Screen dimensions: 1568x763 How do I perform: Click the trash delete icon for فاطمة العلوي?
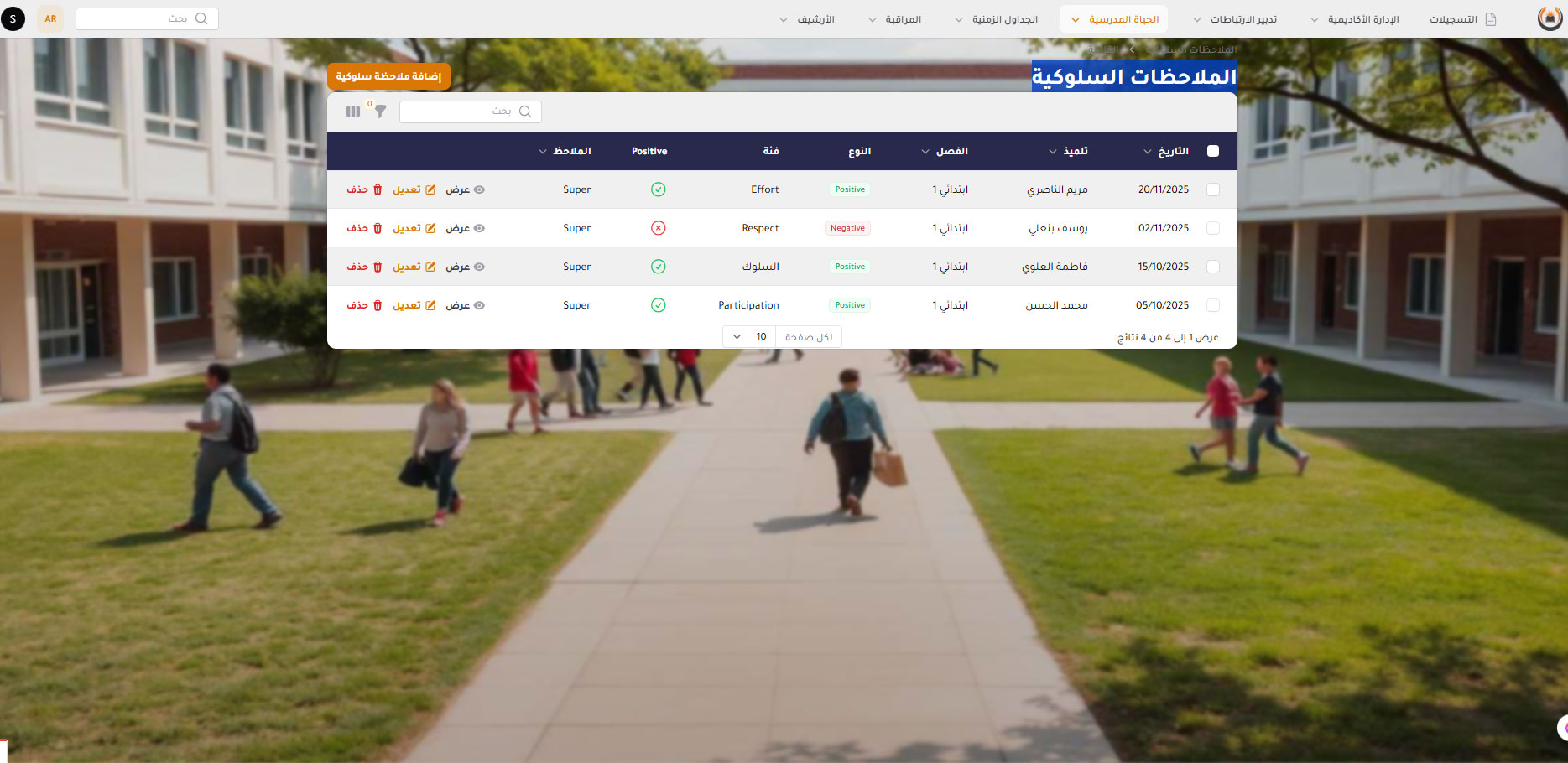click(x=378, y=267)
